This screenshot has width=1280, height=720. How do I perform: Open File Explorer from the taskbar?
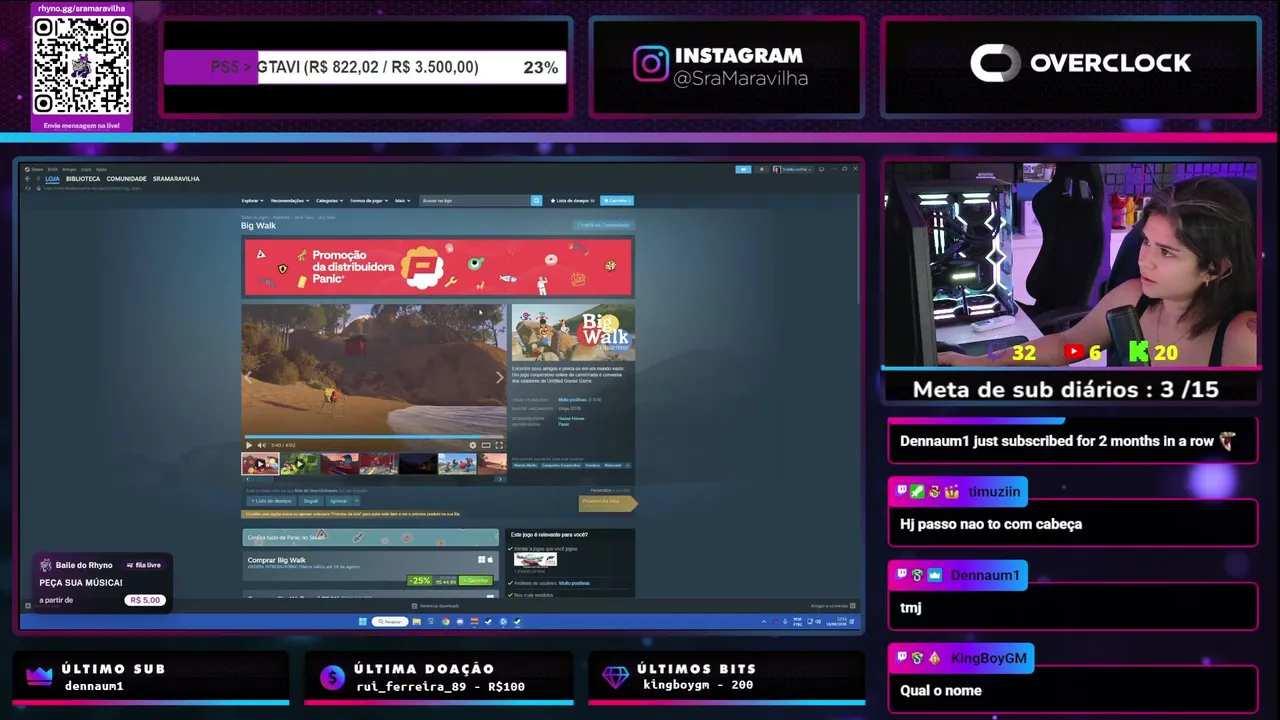pos(416,621)
